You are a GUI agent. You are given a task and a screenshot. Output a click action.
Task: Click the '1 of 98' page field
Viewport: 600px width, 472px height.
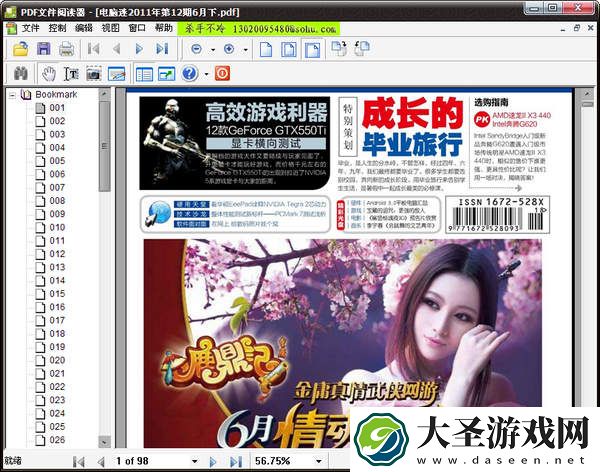pos(152,461)
